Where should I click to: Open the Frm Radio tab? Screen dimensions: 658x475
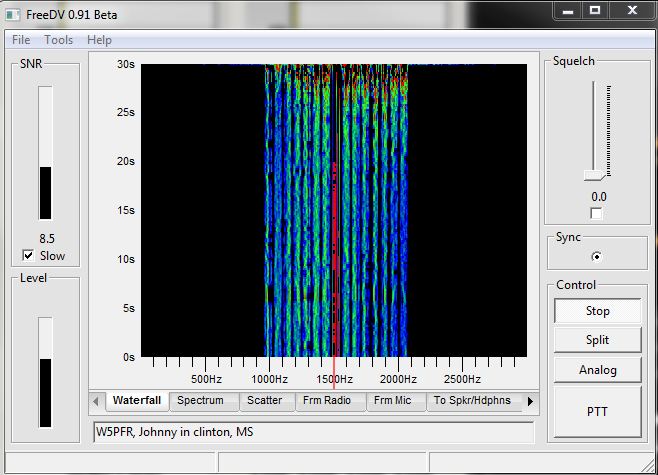(329, 401)
